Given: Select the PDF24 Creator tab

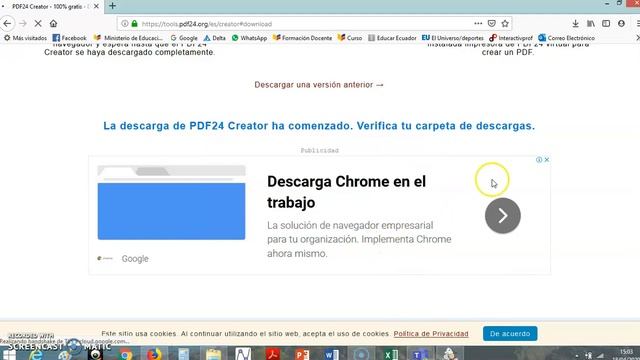Looking at the screenshot, I should click(x=51, y=7).
